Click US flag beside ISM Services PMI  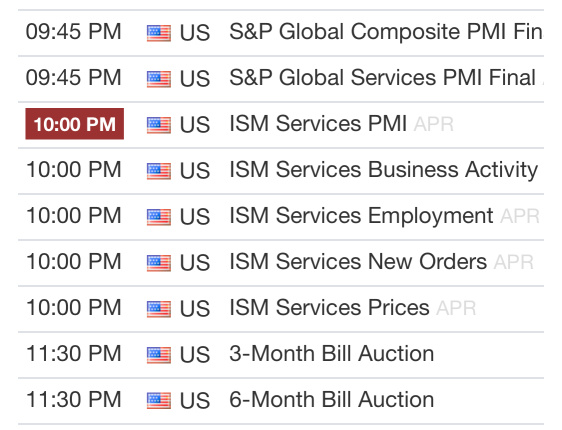tap(158, 125)
